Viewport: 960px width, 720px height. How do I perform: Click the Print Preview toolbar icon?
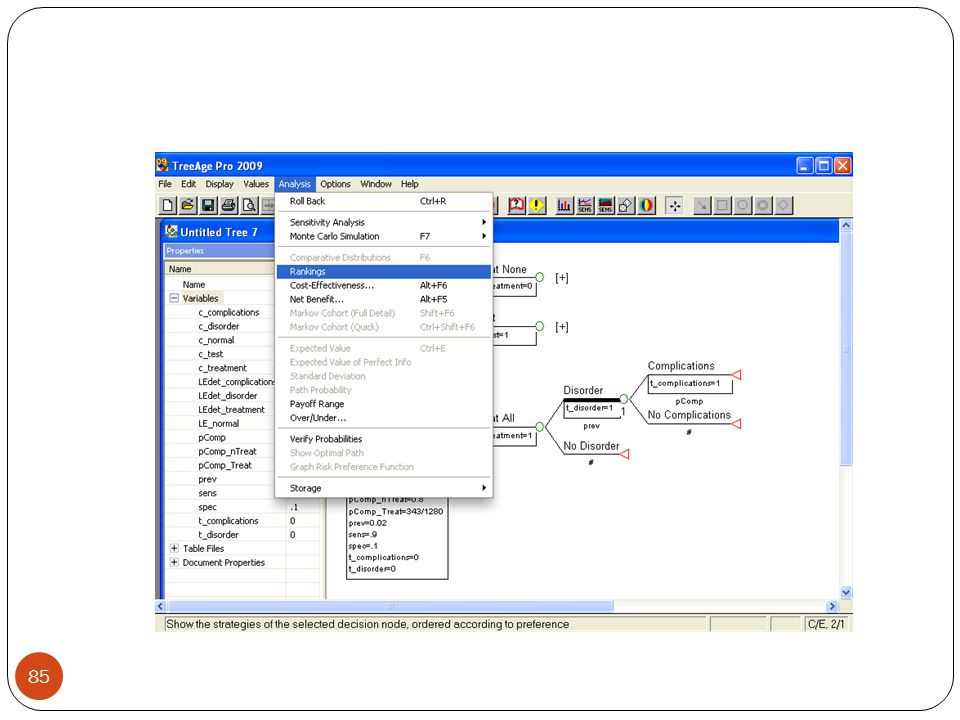pos(249,205)
